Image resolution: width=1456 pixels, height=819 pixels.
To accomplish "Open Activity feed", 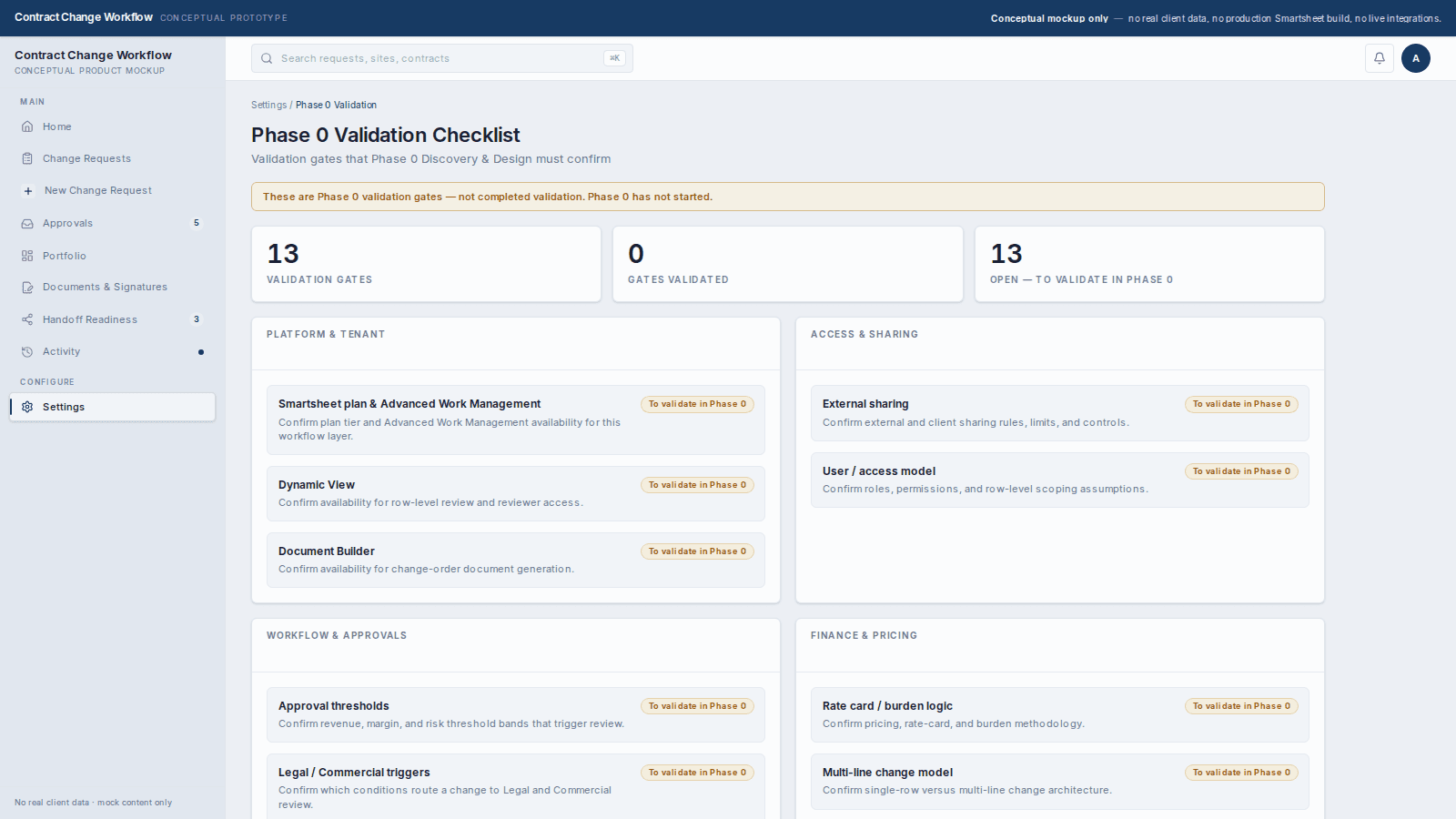I will coord(113,351).
